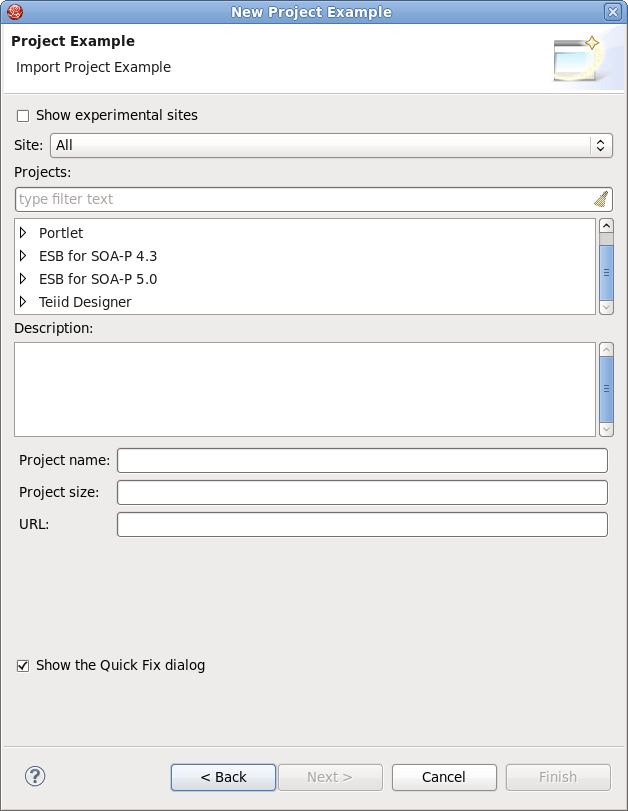Click the Back button
Viewport: 628px width, 811px height.
point(223,777)
